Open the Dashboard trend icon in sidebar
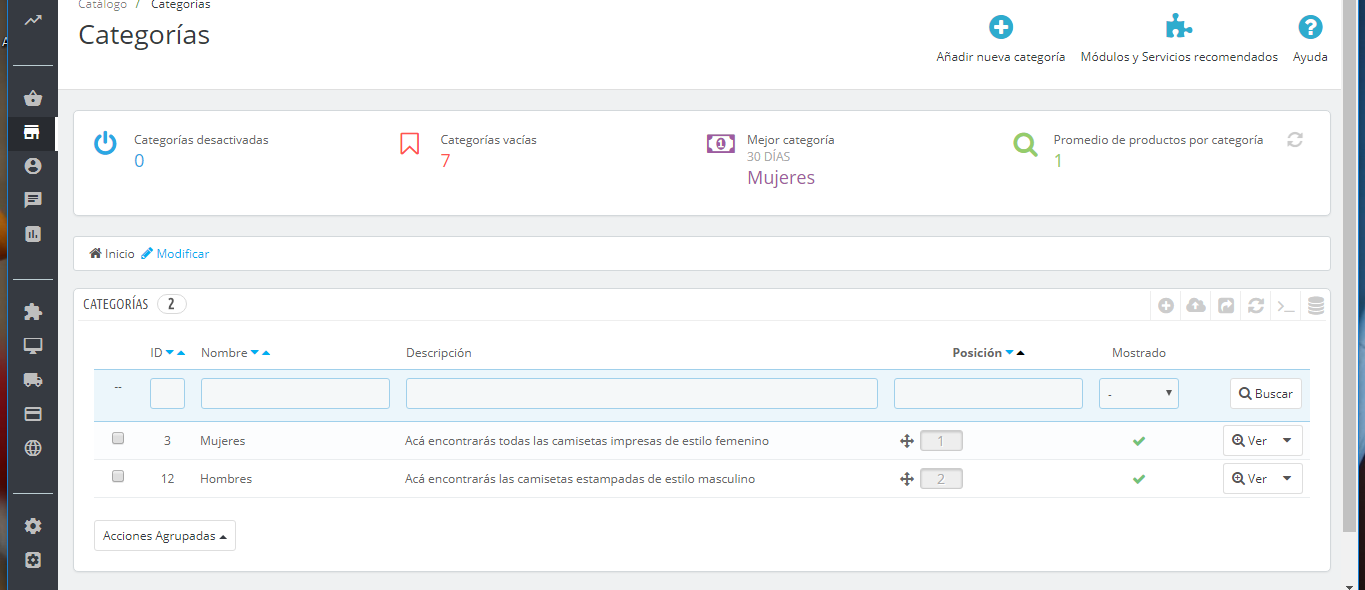The width and height of the screenshot is (1365, 590). coord(33,20)
